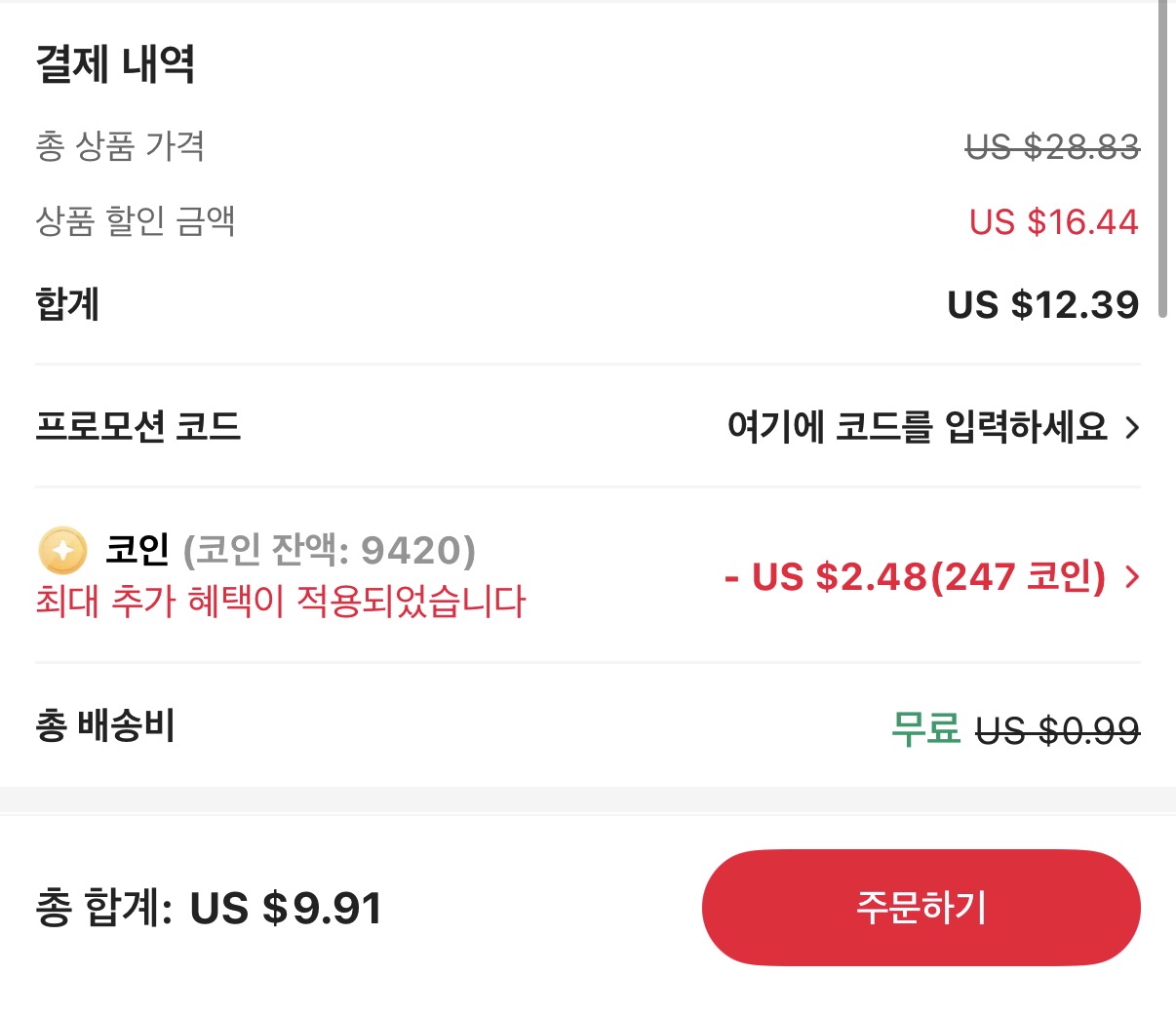This screenshot has width=1176, height=1014.
Task: Tap the 주문하기 order button
Action: click(920, 908)
